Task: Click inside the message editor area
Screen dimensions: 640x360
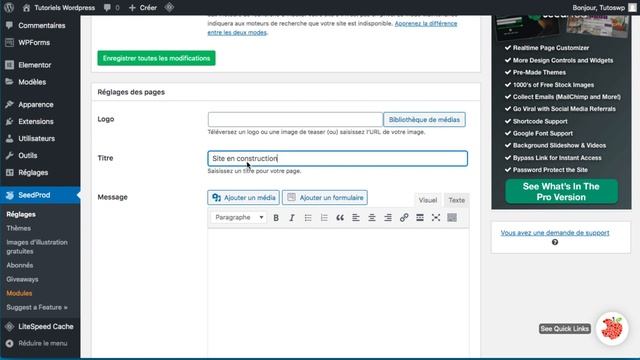Action: (x=338, y=292)
